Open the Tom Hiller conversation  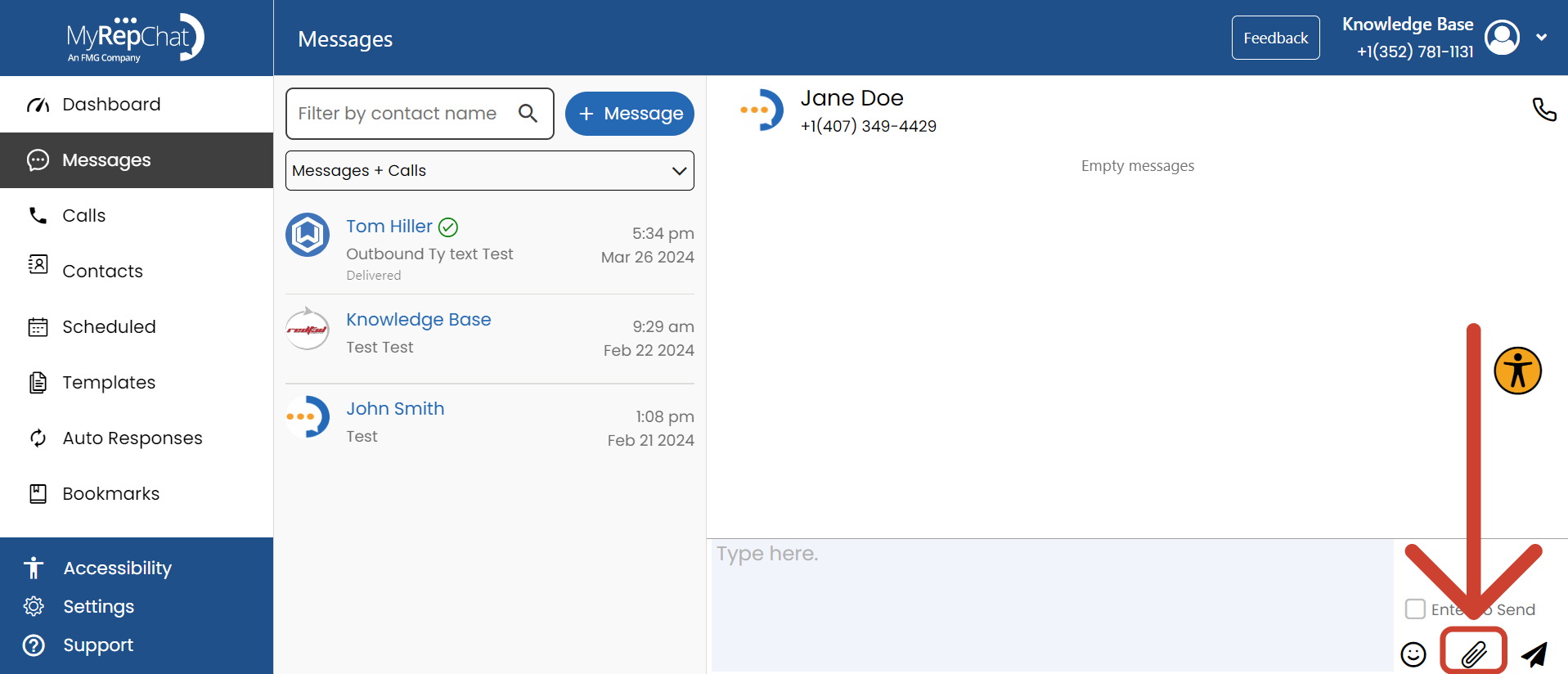point(489,249)
